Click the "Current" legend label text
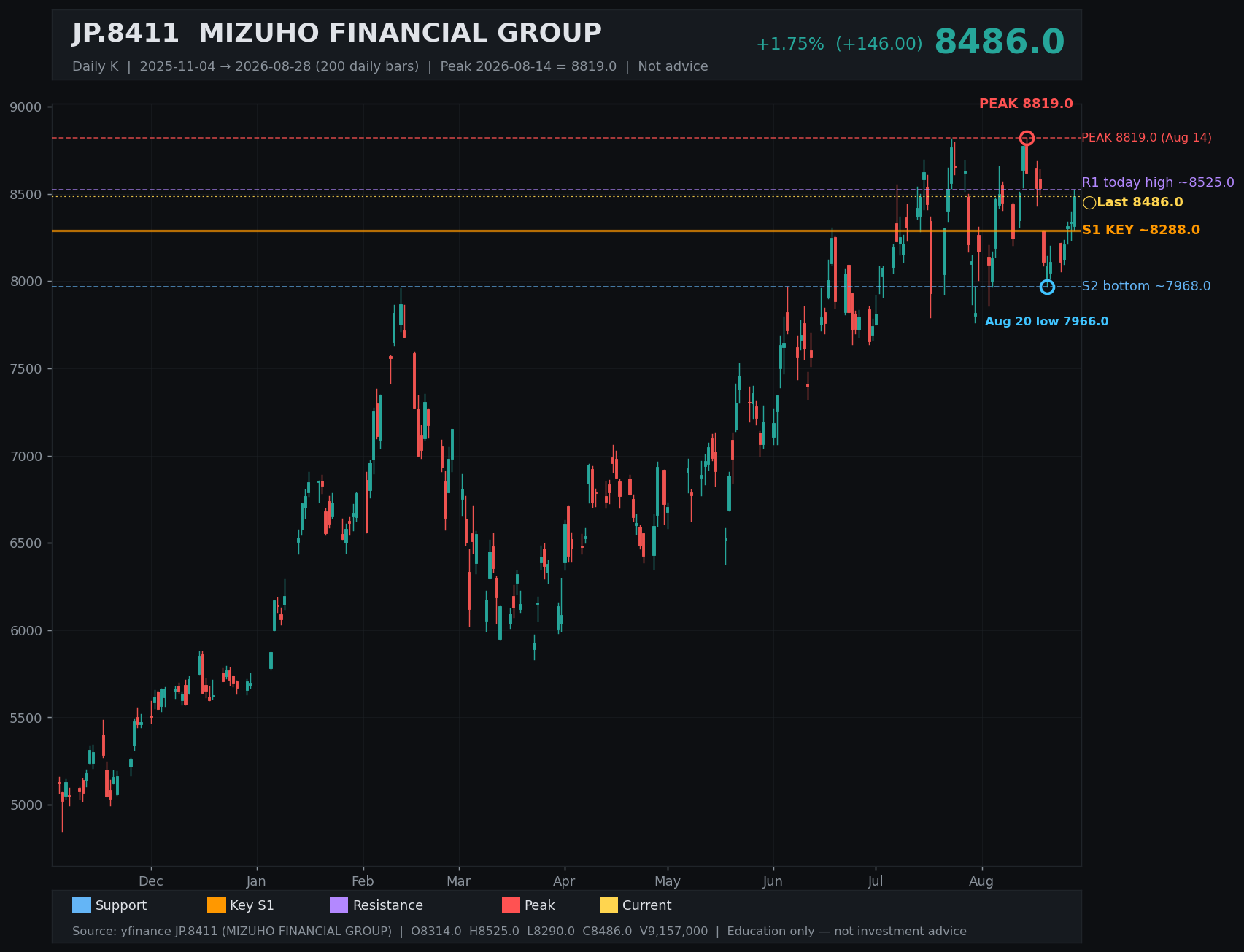 coord(647,905)
